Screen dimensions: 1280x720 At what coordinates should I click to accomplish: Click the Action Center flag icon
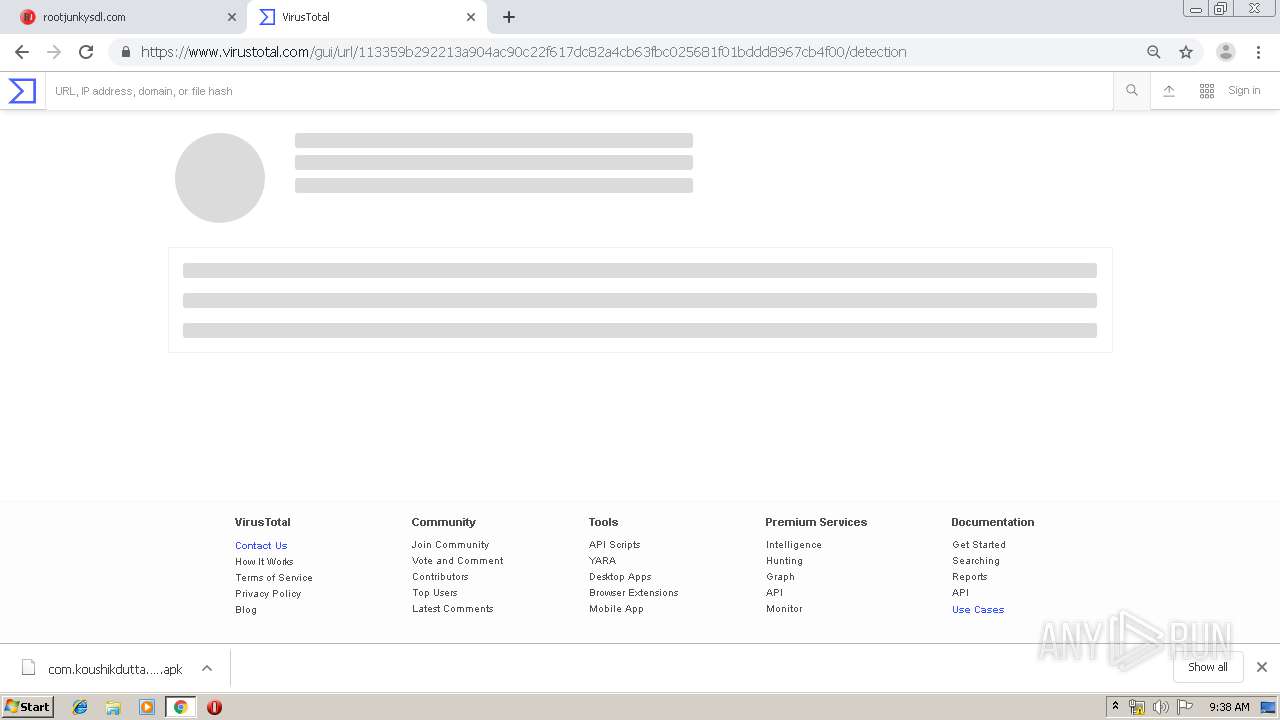point(1185,707)
